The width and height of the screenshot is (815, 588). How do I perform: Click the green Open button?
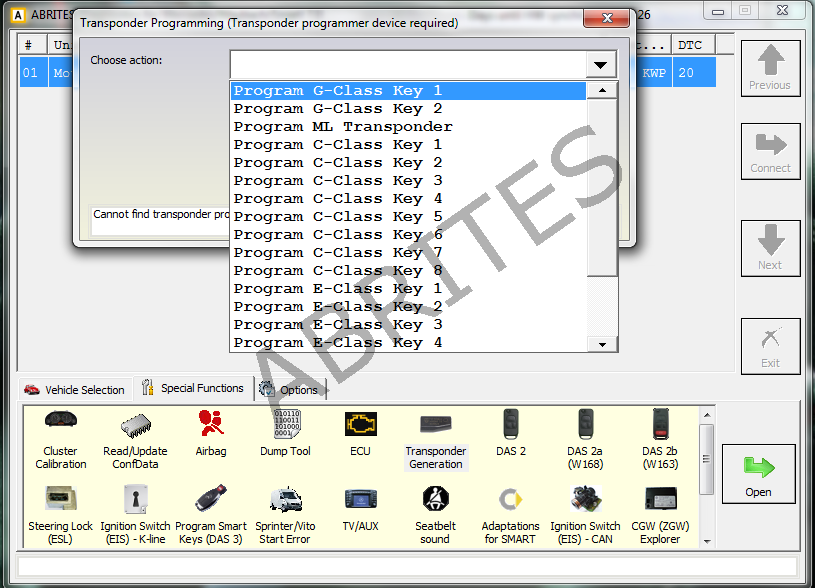point(758,474)
